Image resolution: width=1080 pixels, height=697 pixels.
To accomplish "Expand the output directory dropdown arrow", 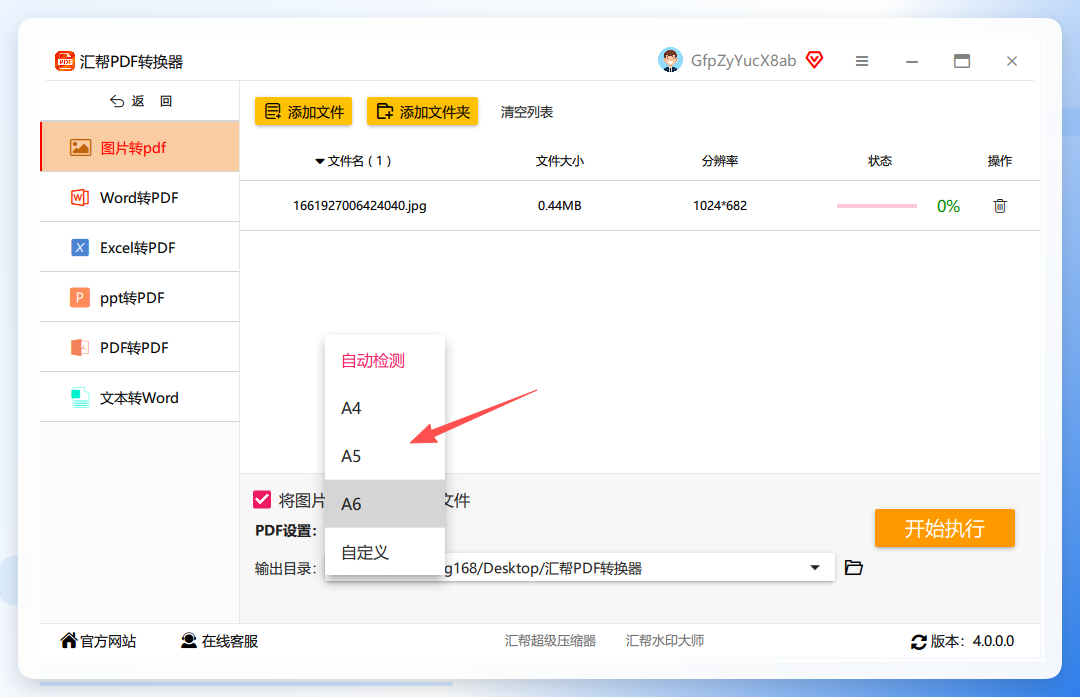I will click(x=815, y=568).
